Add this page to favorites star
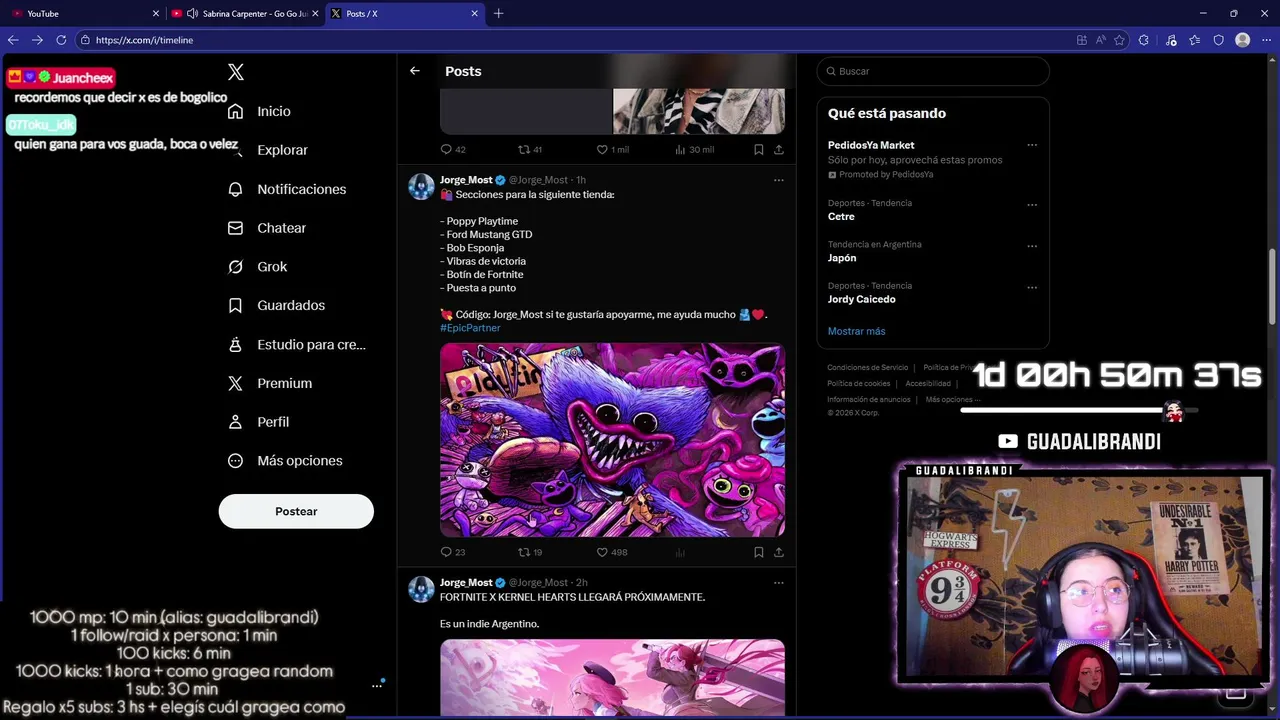This screenshot has height=720, width=1280. (1119, 40)
